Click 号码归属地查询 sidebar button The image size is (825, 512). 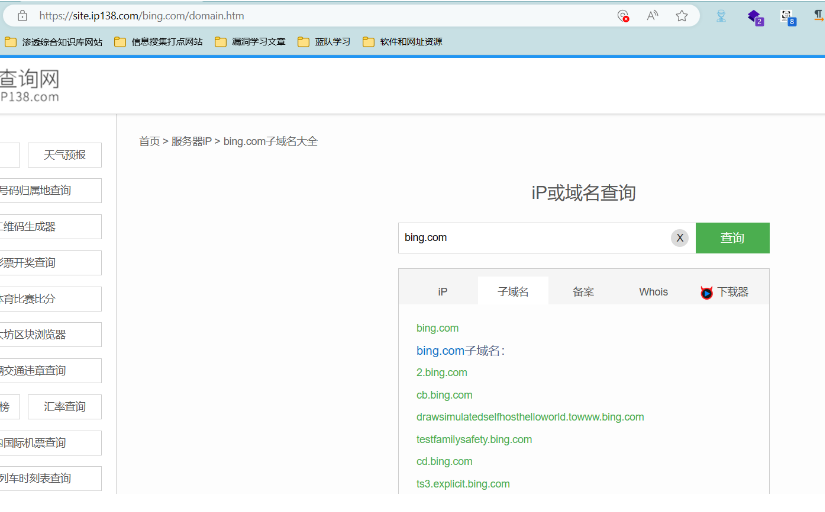(51, 190)
